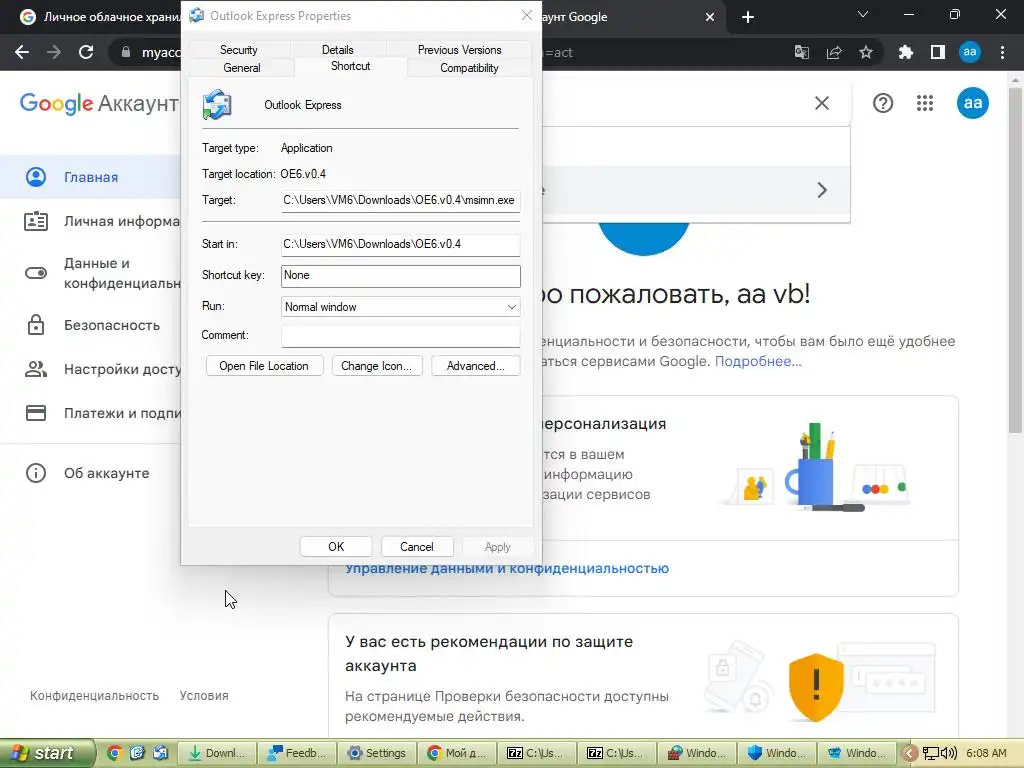Image resolution: width=1024 pixels, height=768 pixels.
Task: Click the Target path field
Action: (400, 200)
